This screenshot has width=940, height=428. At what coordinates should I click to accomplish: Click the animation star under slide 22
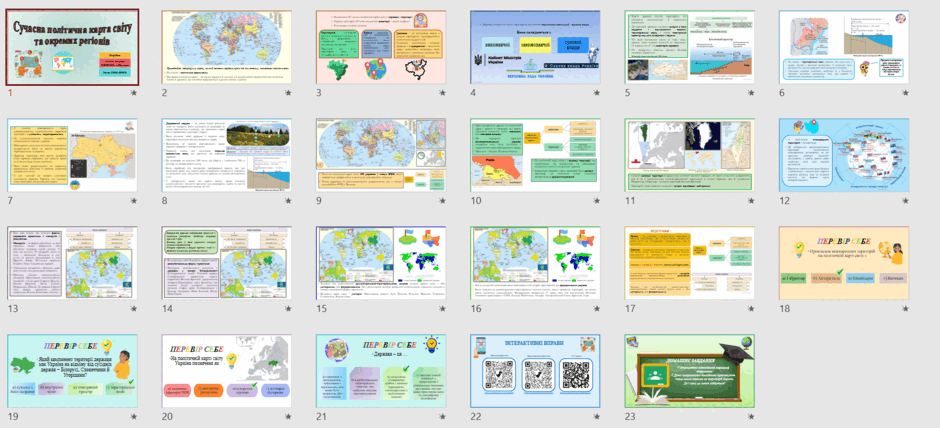coord(596,417)
